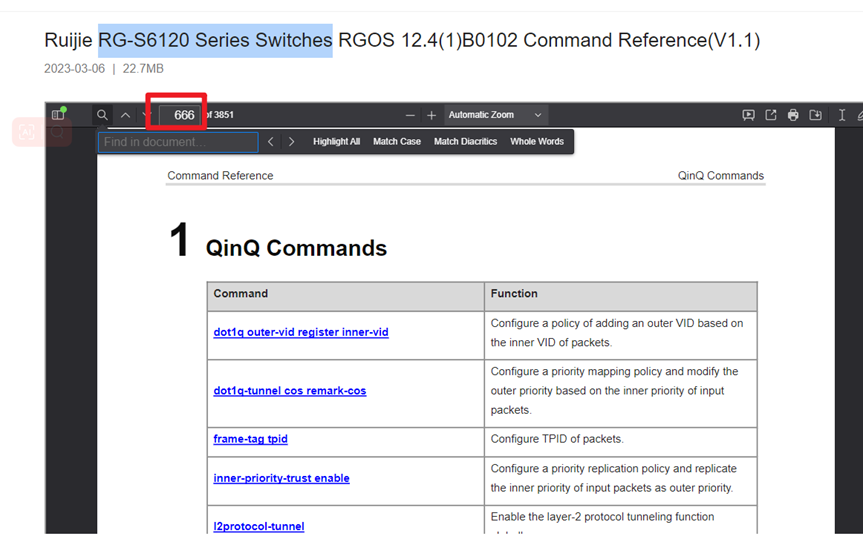Toggle Match Diacritics option
This screenshot has width=863, height=539.
pos(466,141)
